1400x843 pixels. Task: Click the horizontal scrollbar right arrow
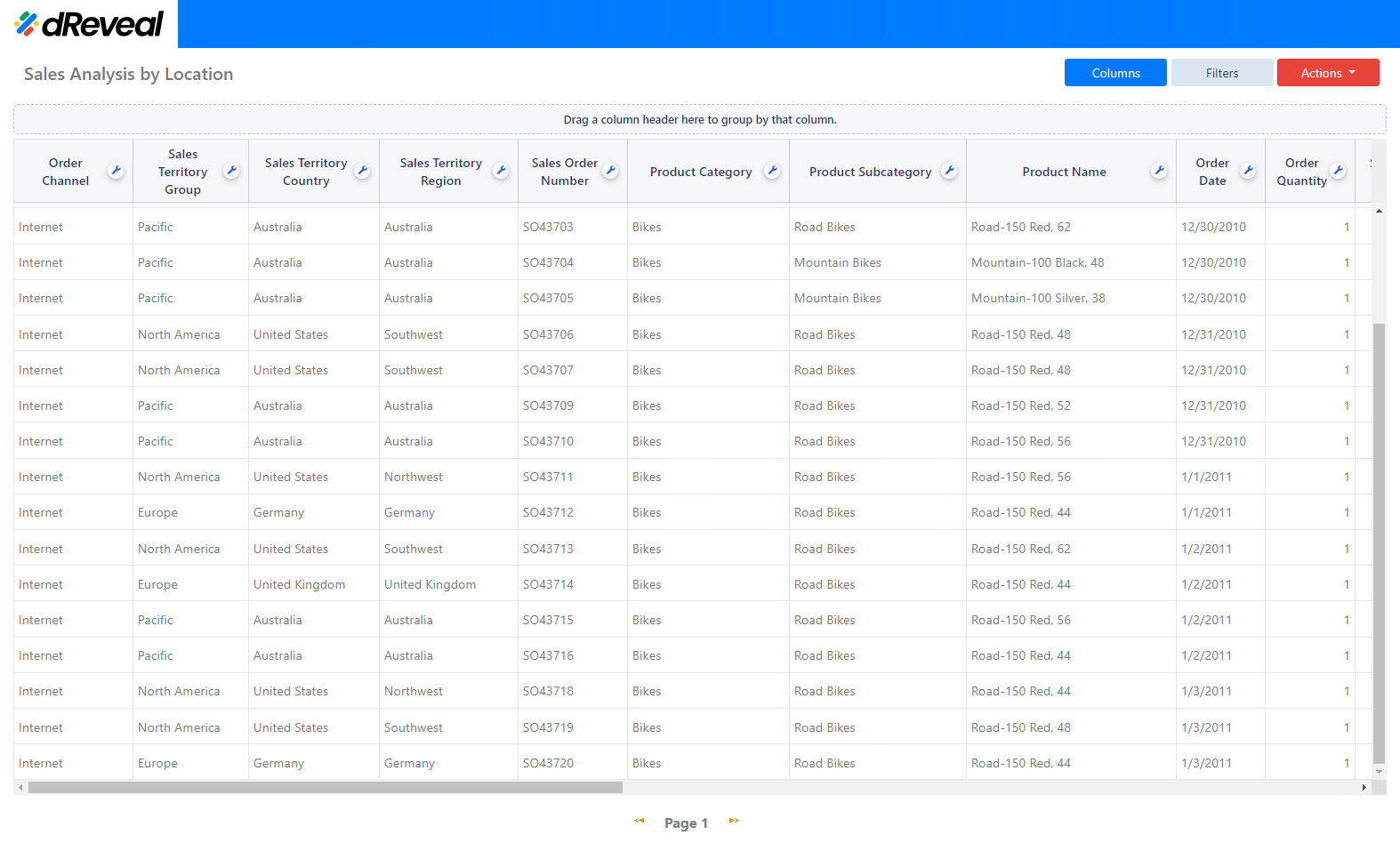tap(1364, 788)
